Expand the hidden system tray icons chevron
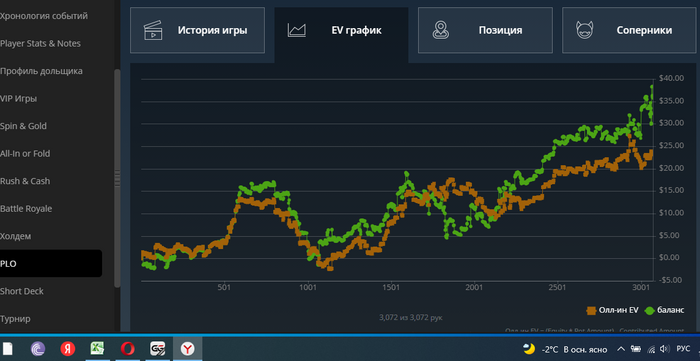This screenshot has width=700, height=361. pos(621,349)
